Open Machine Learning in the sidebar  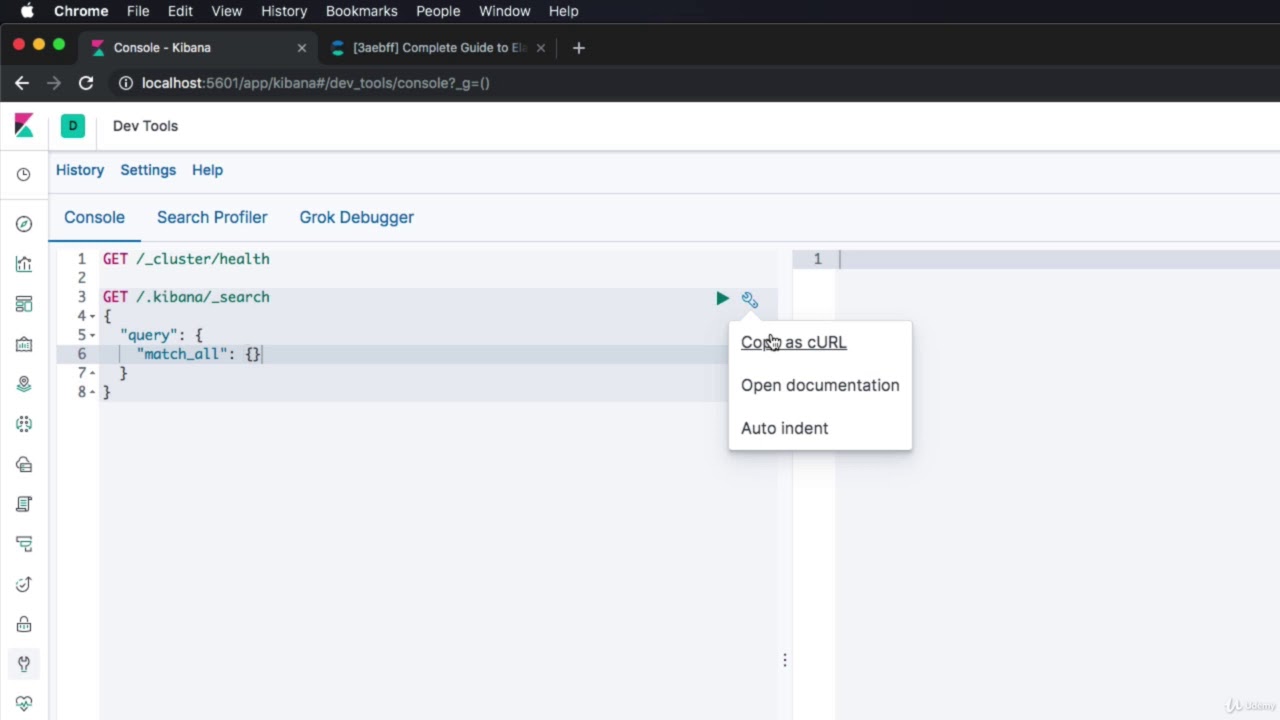click(x=24, y=424)
